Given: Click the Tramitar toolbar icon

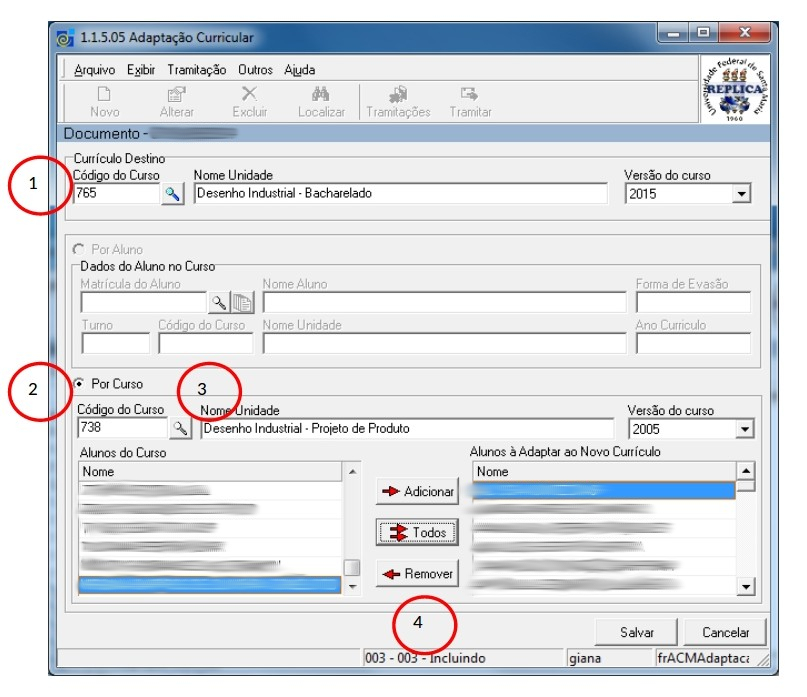Looking at the screenshot, I should click(x=469, y=96).
